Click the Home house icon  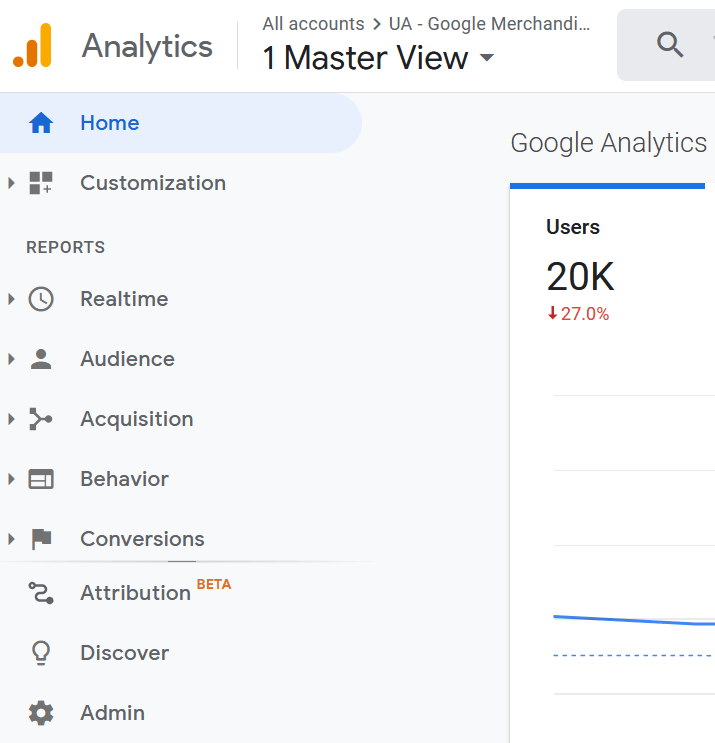coord(41,123)
